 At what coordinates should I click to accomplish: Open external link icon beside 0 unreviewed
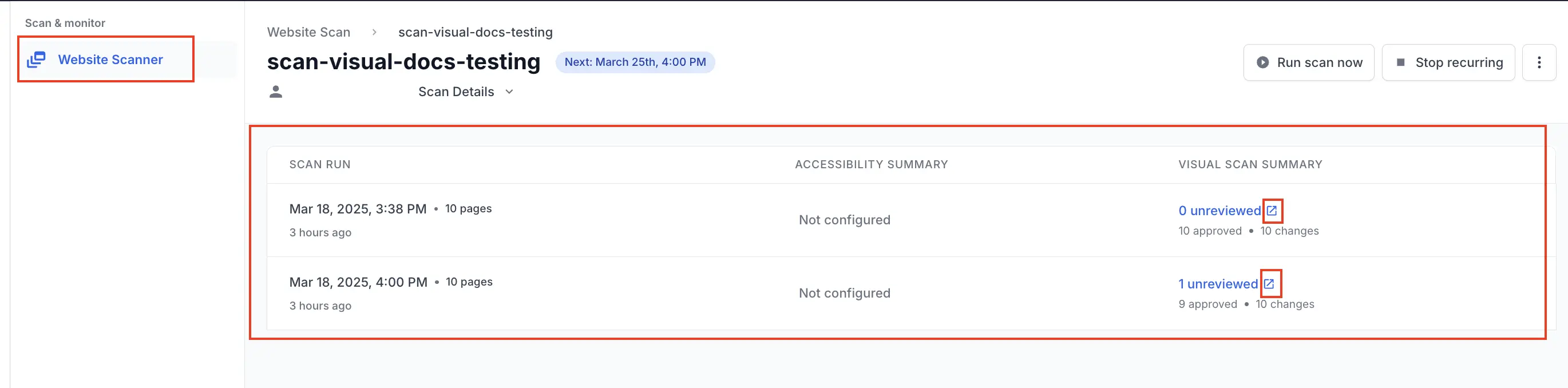click(1272, 211)
